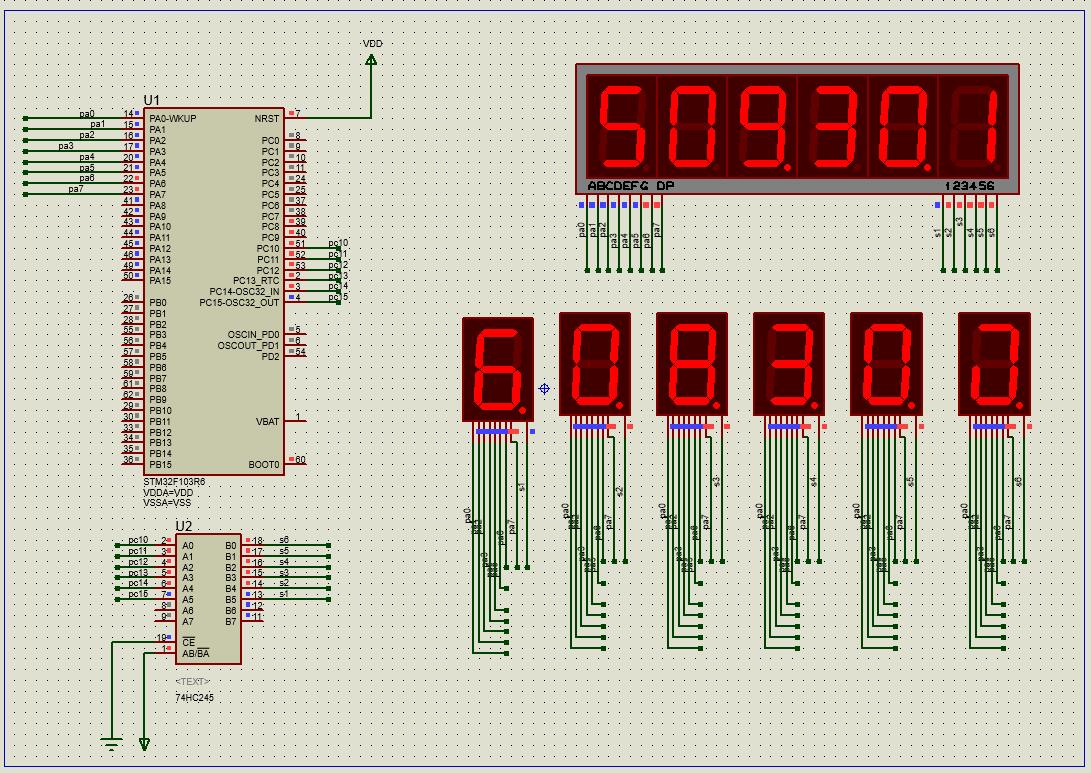
Task: Click the NRST pin label on U1
Action: coord(266,119)
